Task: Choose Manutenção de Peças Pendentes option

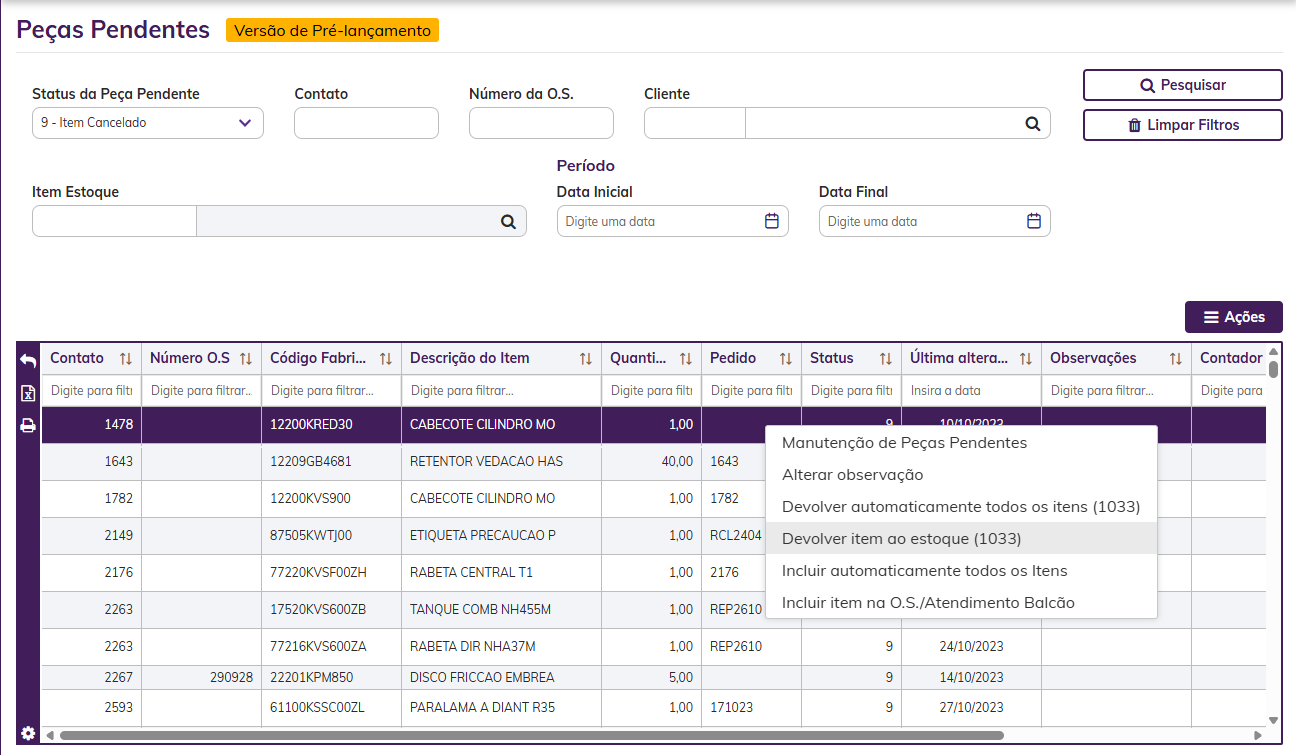Action: (x=904, y=443)
